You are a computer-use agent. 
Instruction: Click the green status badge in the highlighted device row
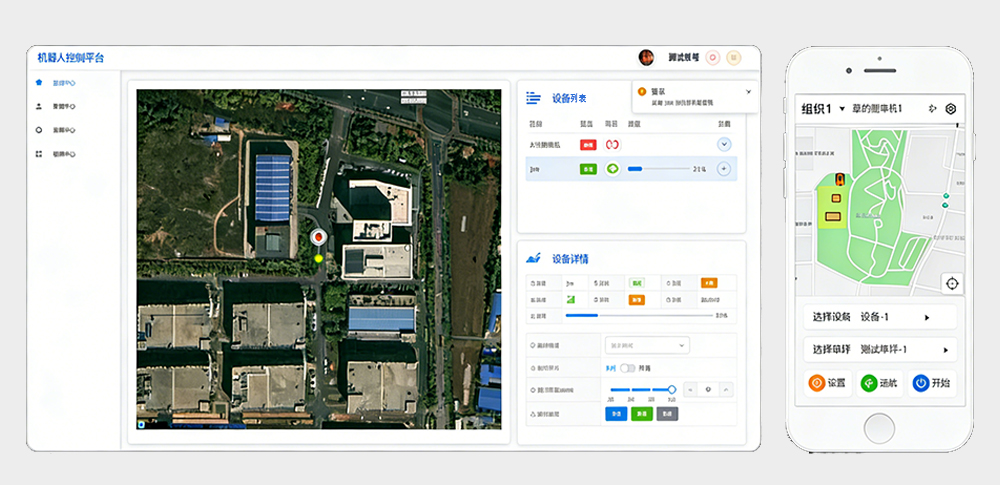(x=588, y=169)
